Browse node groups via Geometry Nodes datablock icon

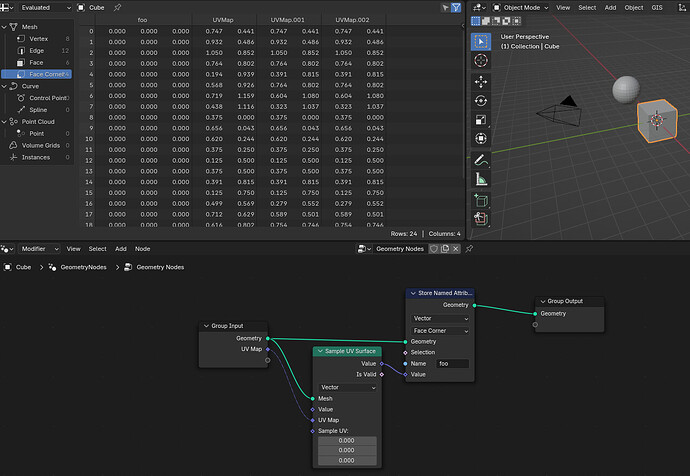pos(364,249)
